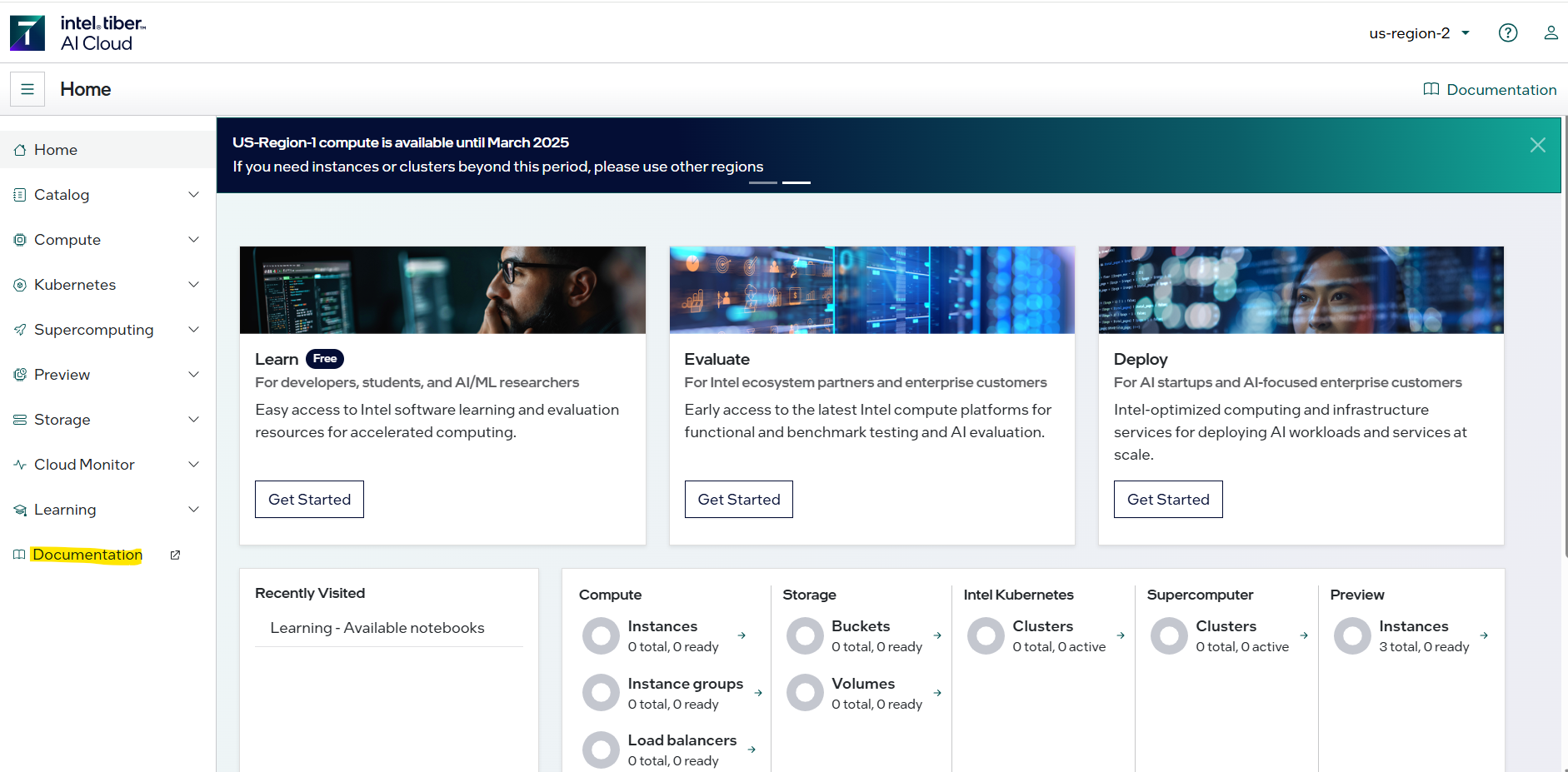Image resolution: width=1568 pixels, height=772 pixels.
Task: Open Preview Instances arrow
Action: (1484, 635)
